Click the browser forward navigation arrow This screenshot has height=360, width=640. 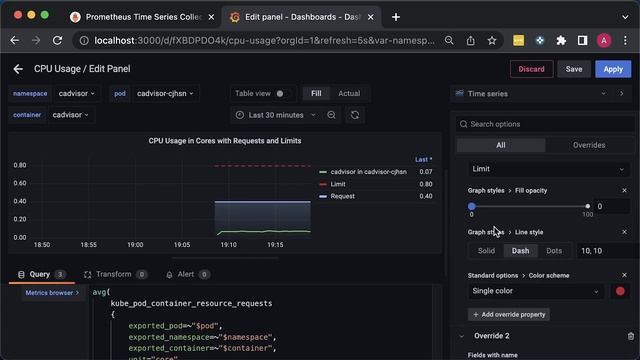tap(36, 40)
